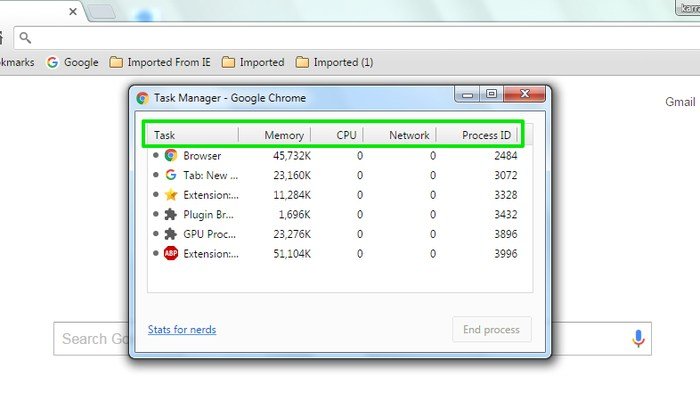Image resolution: width=700 pixels, height=393 pixels.
Task: Click memory value 23,160K
Action: pyautogui.click(x=292, y=176)
